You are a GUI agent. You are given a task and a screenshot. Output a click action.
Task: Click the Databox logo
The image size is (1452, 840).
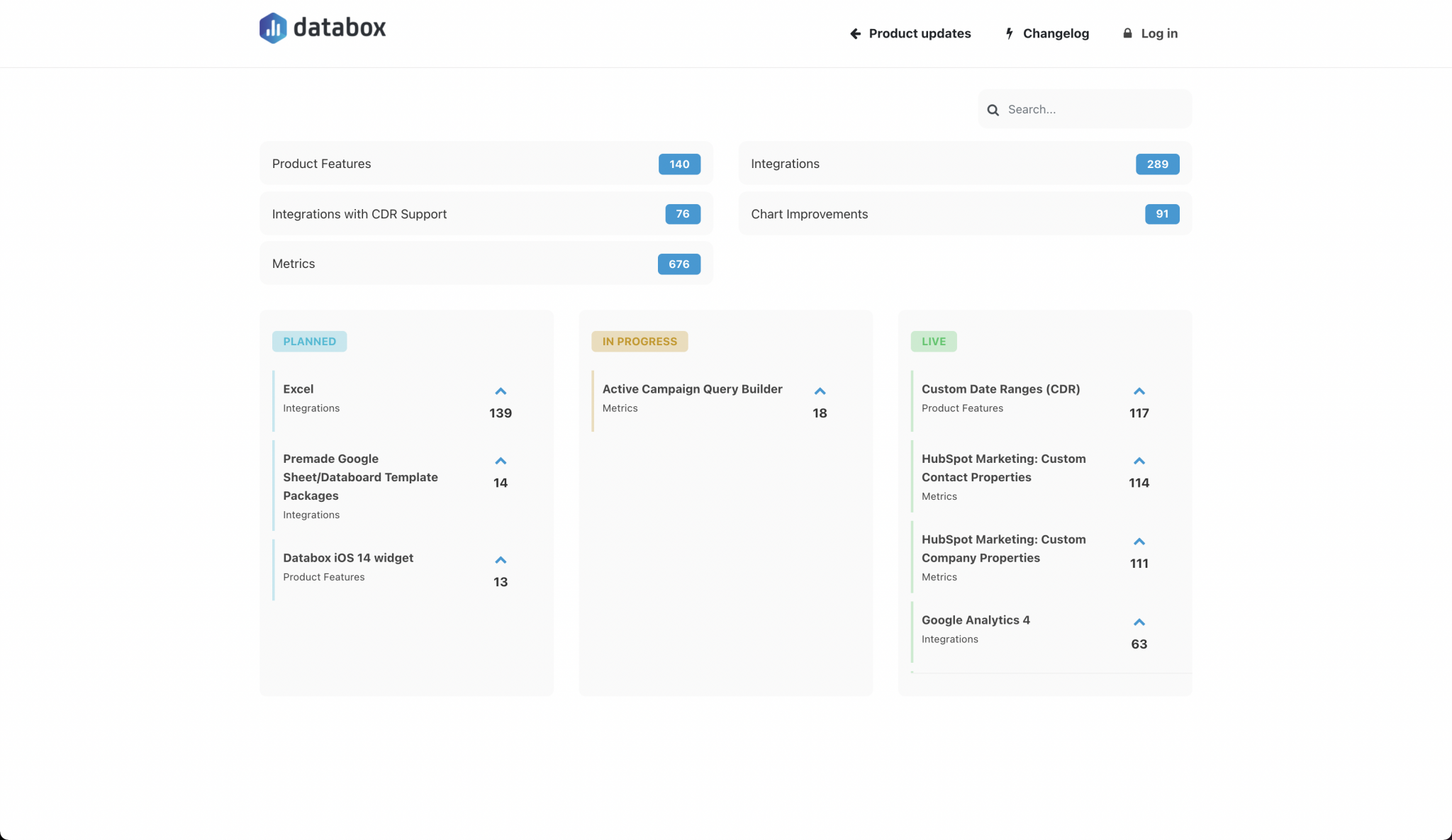click(x=323, y=28)
